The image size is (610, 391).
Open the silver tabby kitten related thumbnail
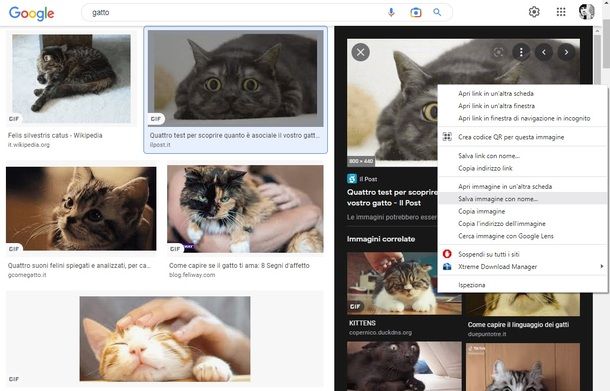pyautogui.click(x=523, y=366)
